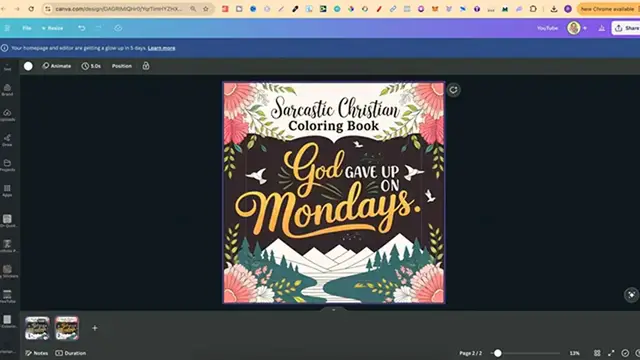The width and height of the screenshot is (640, 360).
Task: Click the Chrome address bar
Action: pyautogui.click(x=118, y=9)
